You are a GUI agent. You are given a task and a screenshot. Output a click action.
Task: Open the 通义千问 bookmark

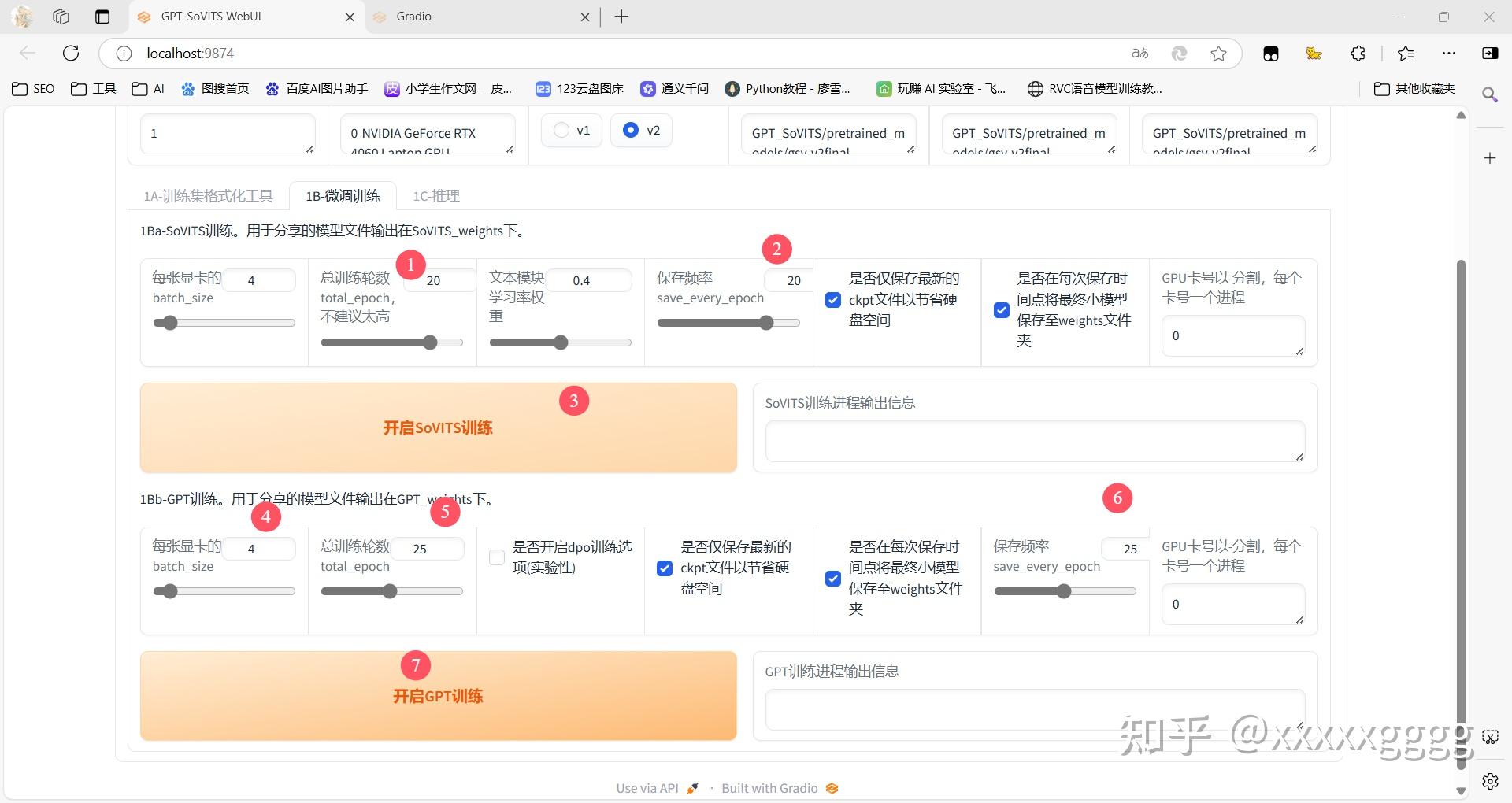click(673, 88)
